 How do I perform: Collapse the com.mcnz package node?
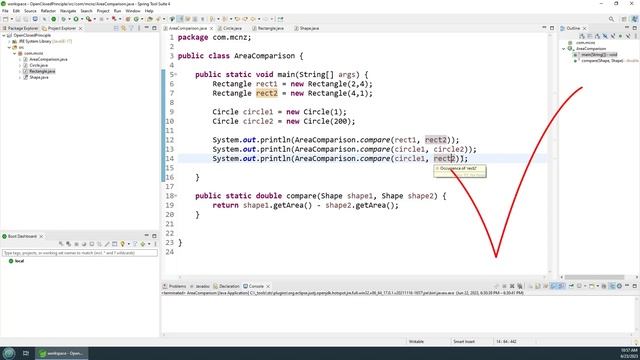coord(15,53)
